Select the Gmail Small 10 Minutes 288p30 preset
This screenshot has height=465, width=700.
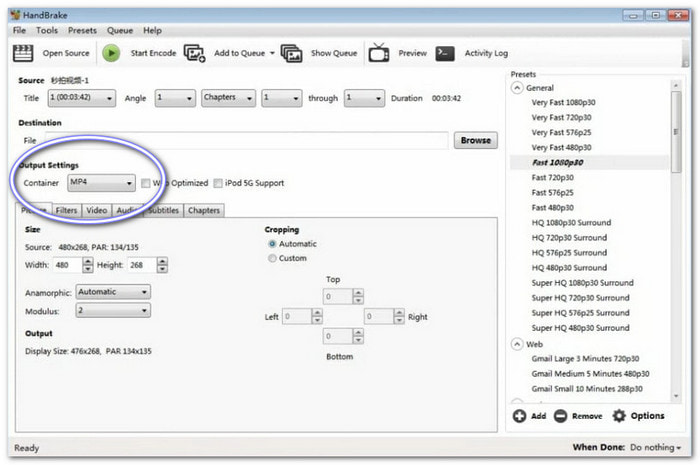[587, 389]
